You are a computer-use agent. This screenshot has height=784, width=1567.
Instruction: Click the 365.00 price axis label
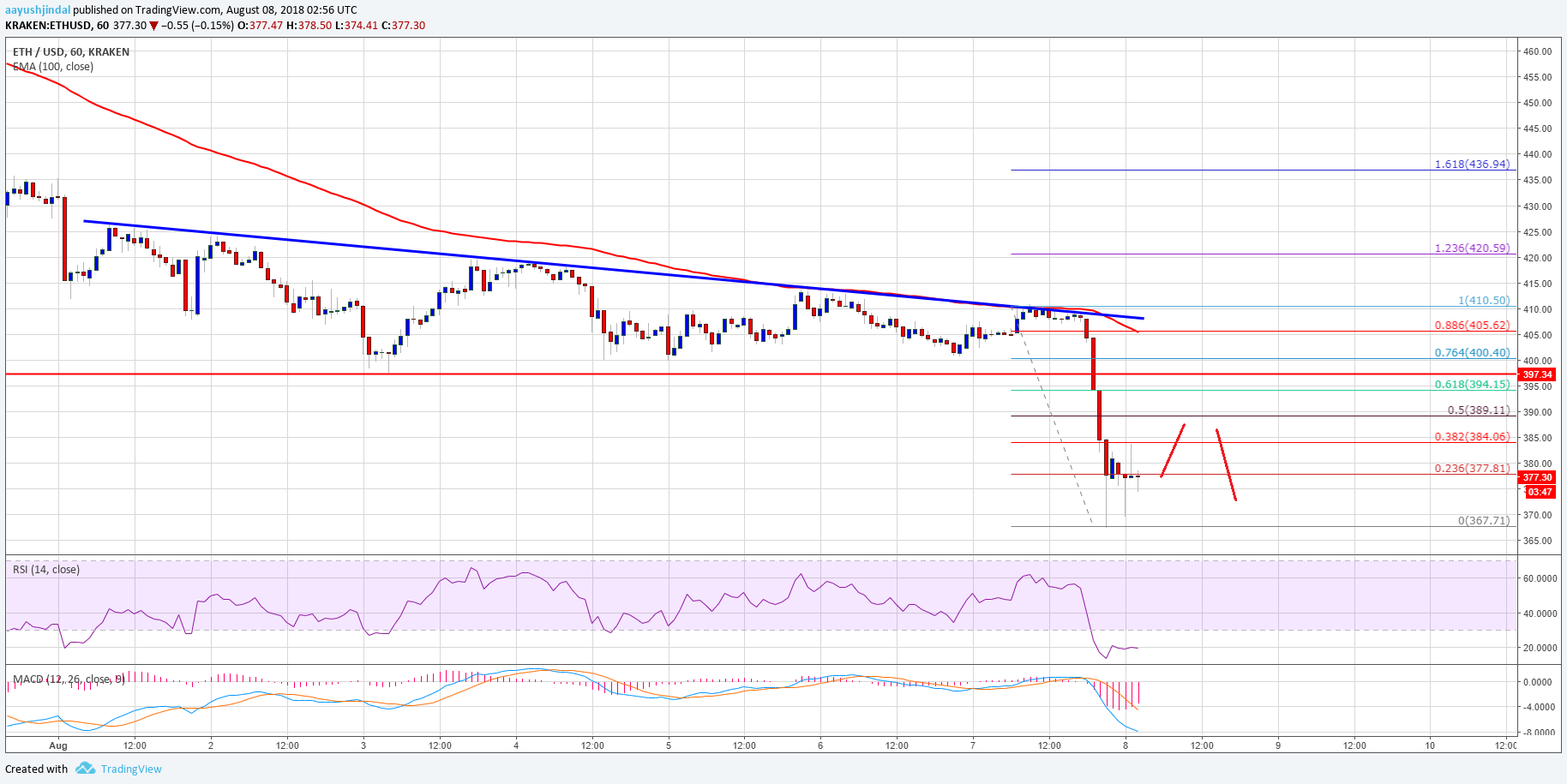tap(1537, 541)
